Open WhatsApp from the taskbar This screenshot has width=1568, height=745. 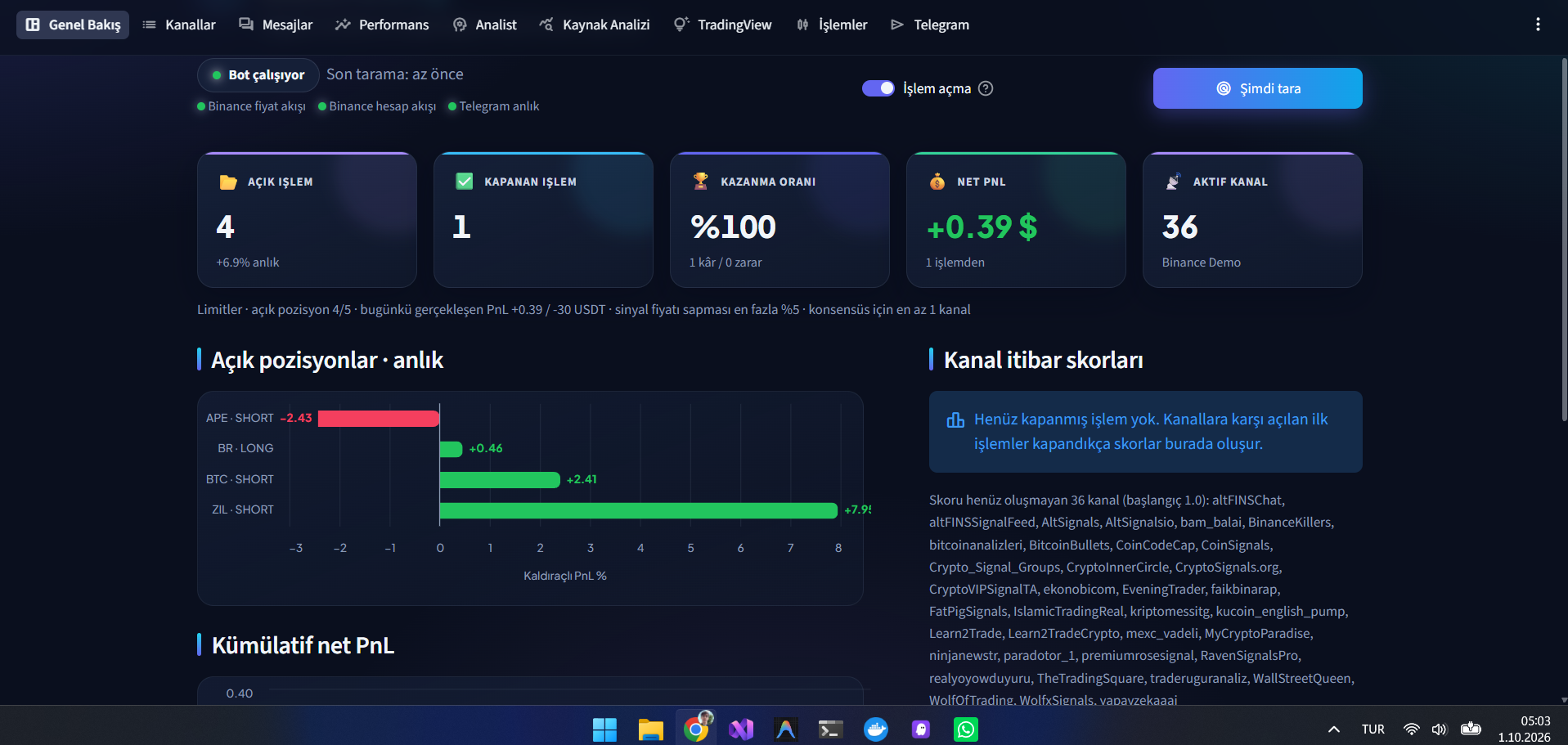pyautogui.click(x=966, y=729)
